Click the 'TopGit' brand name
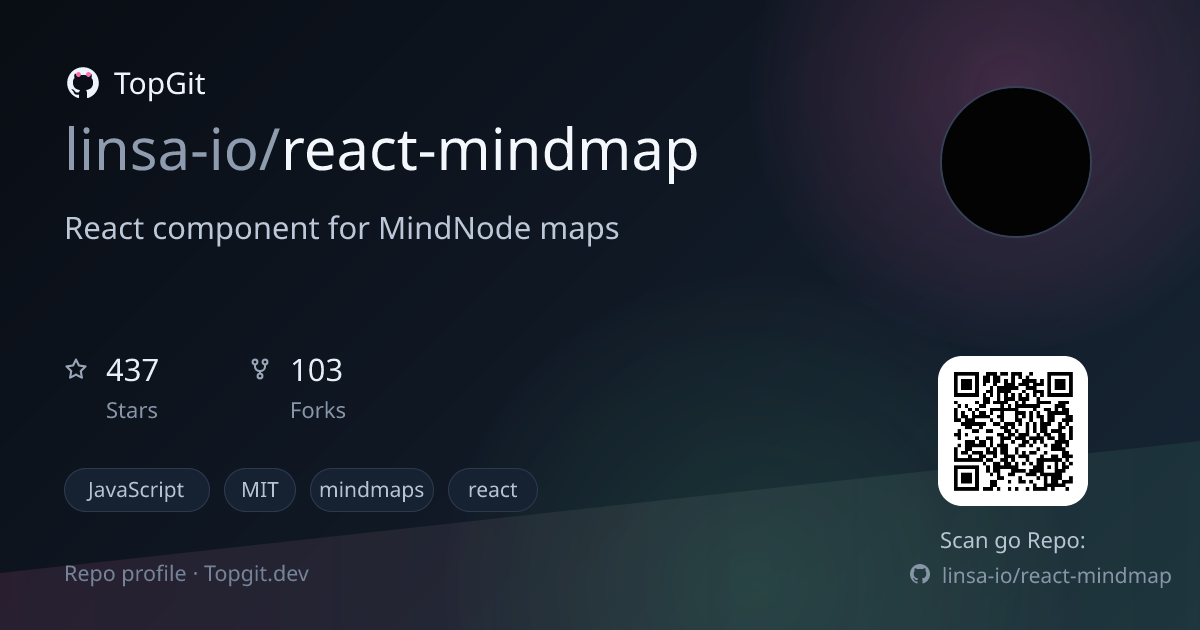The height and width of the screenshot is (630, 1200). pyautogui.click(x=160, y=84)
